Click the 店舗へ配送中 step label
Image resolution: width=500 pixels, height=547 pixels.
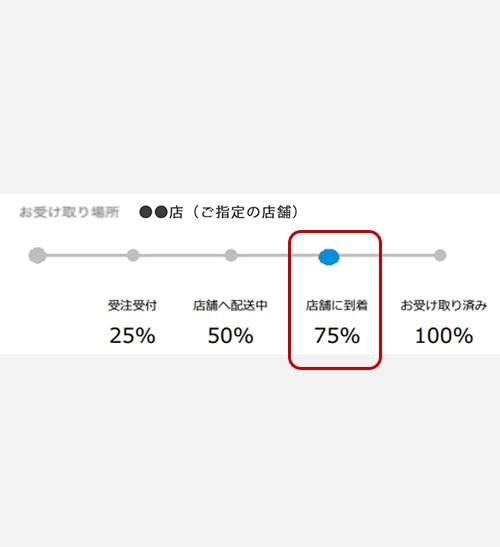click(x=230, y=305)
